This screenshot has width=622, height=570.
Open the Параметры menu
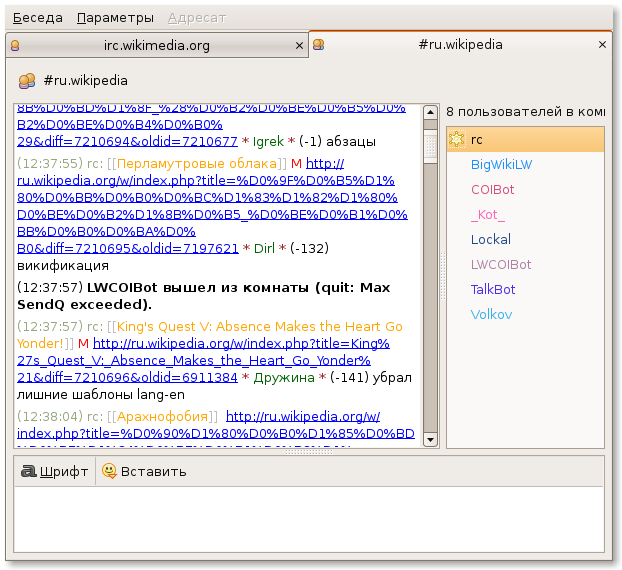(115, 18)
